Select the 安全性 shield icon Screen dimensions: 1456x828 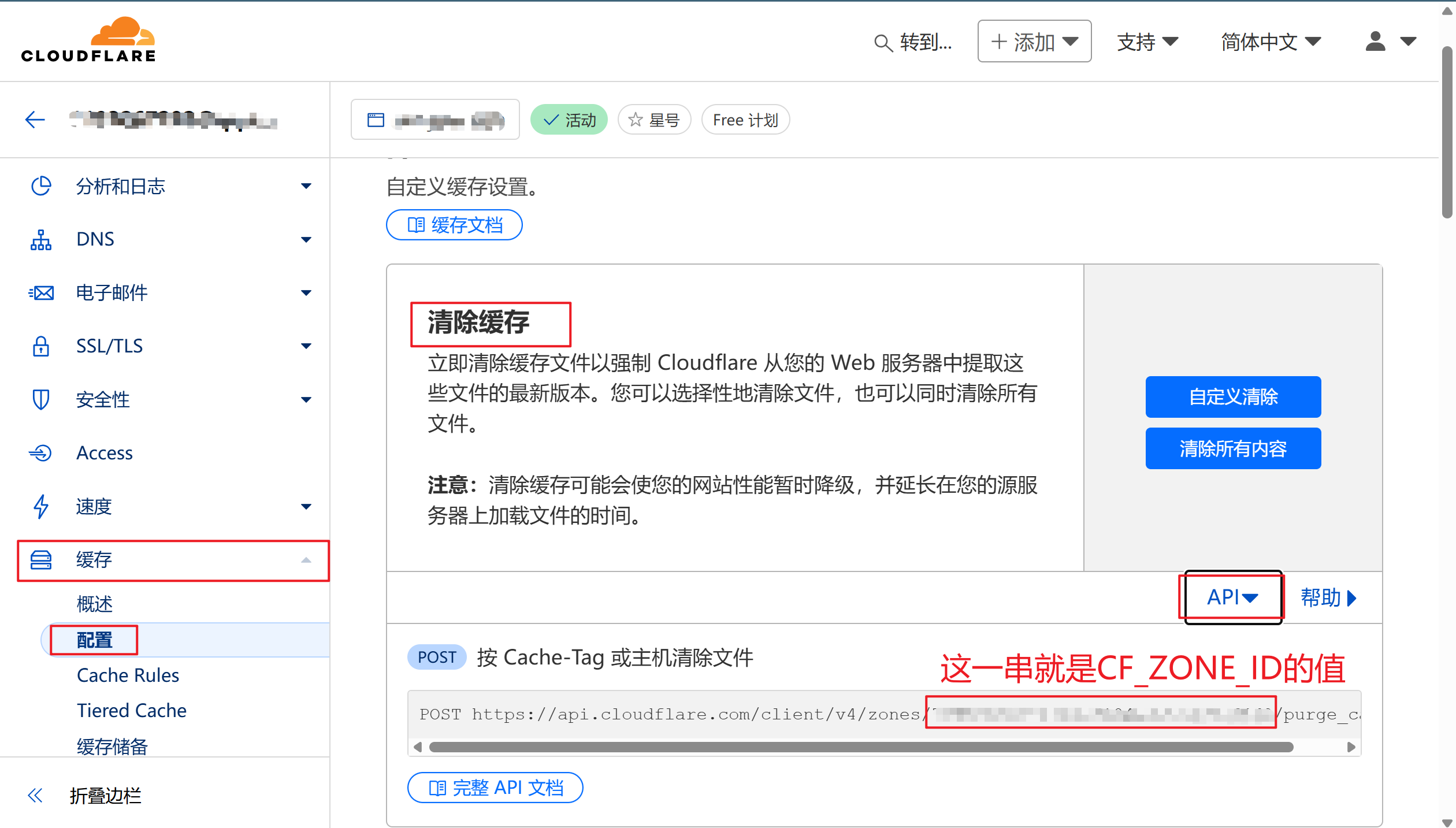(41, 399)
